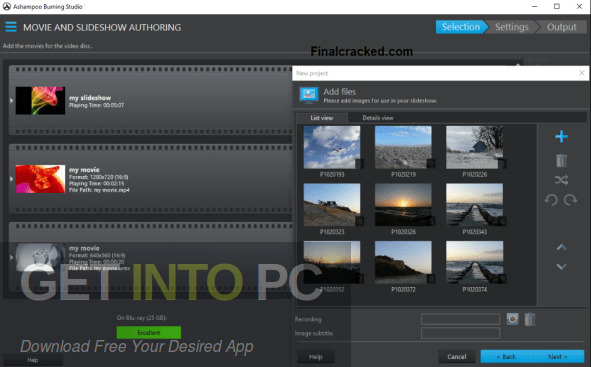Click the 'my slideshow' title text
Image resolution: width=591 pixels, height=367 pixels.
click(90, 98)
